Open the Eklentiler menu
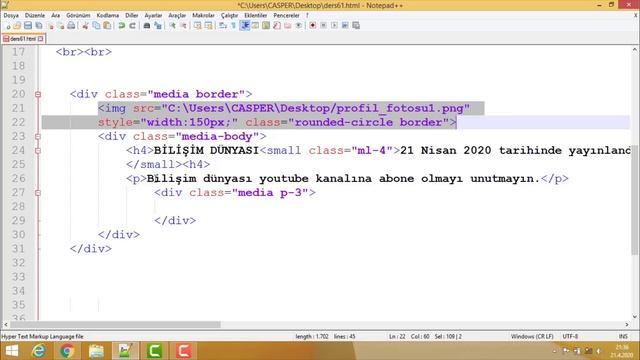Image resolution: width=640 pixels, height=360 pixels. [x=256, y=16]
